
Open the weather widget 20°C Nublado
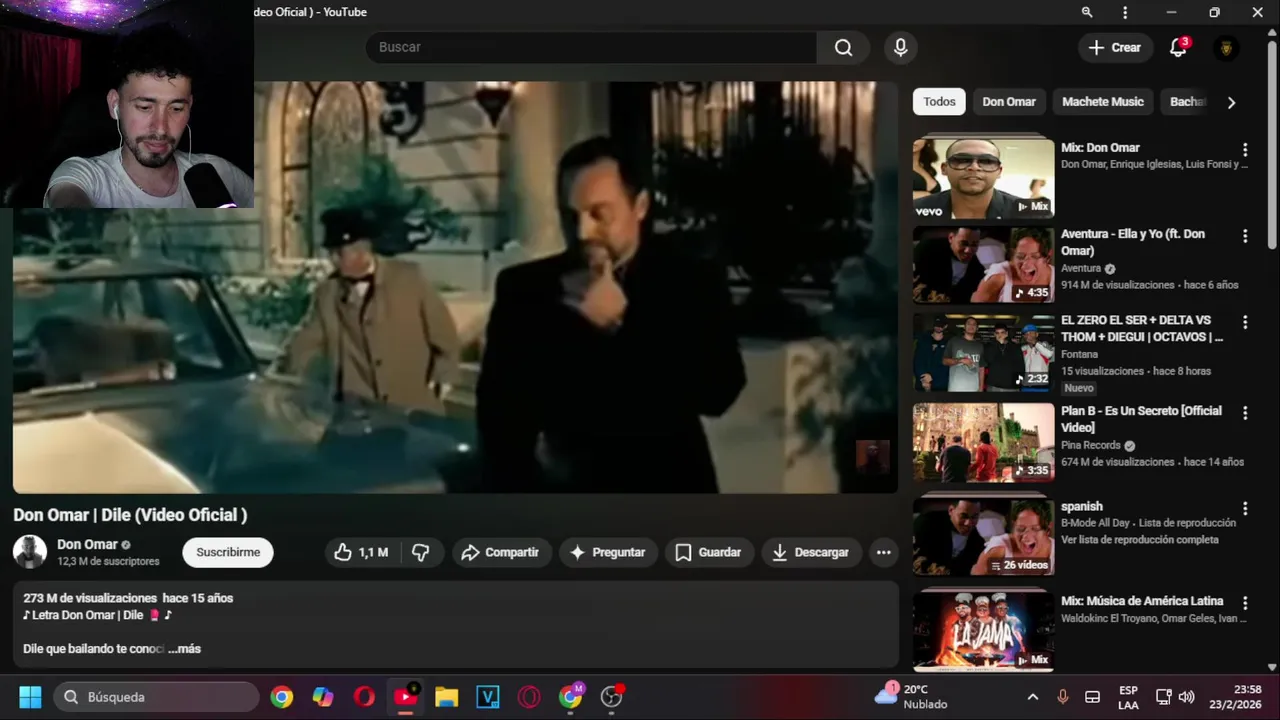[911, 697]
